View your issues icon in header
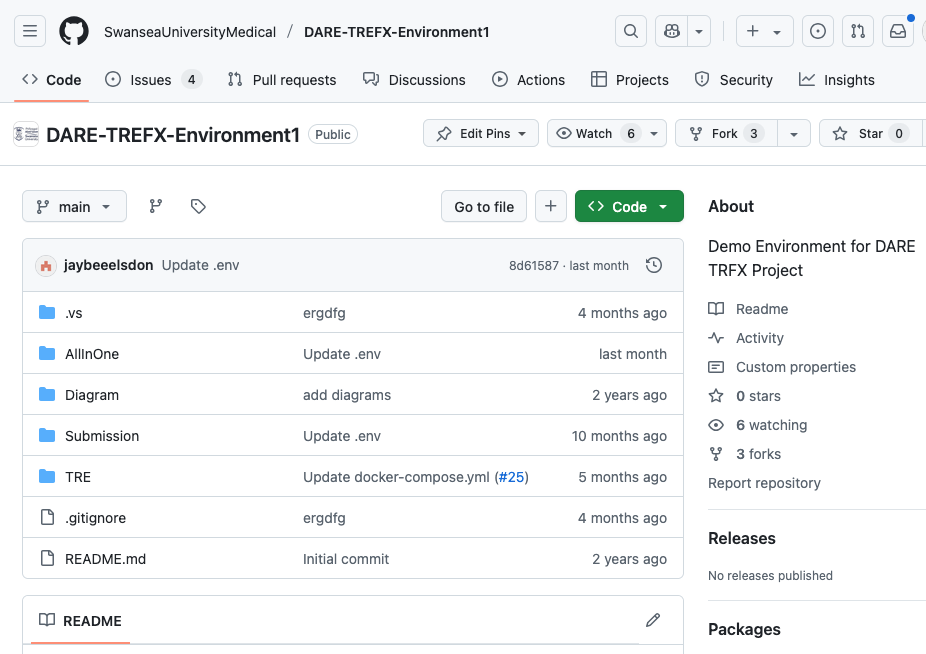This screenshot has width=926, height=654. 817,31
